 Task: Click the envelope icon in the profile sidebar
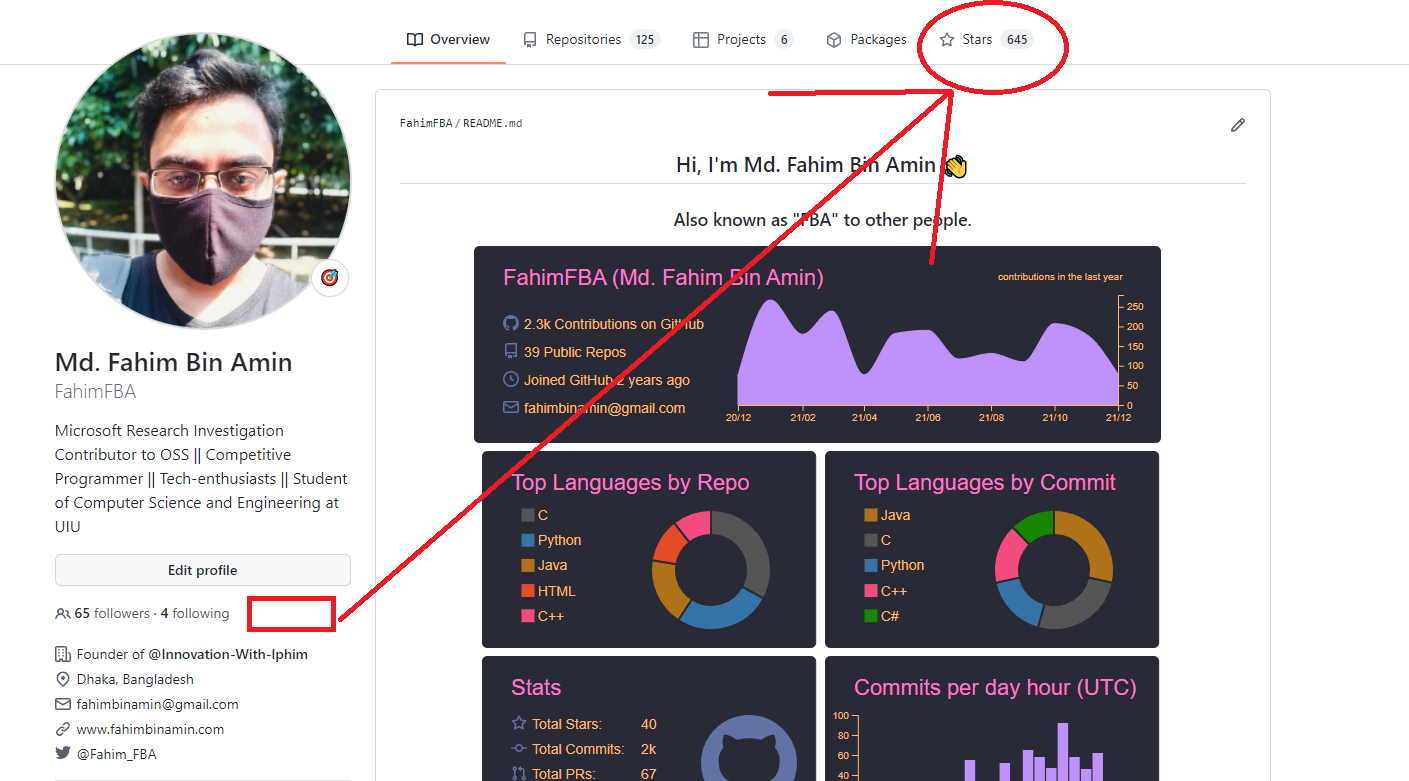point(63,704)
